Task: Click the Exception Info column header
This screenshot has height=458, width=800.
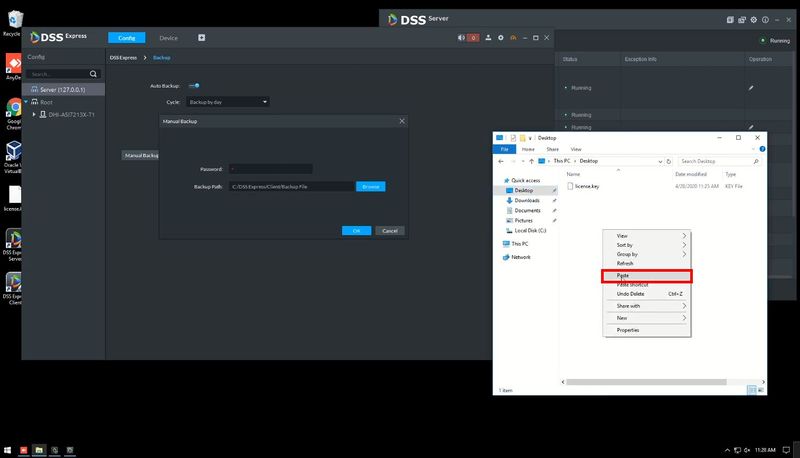Action: pyautogui.click(x=640, y=59)
